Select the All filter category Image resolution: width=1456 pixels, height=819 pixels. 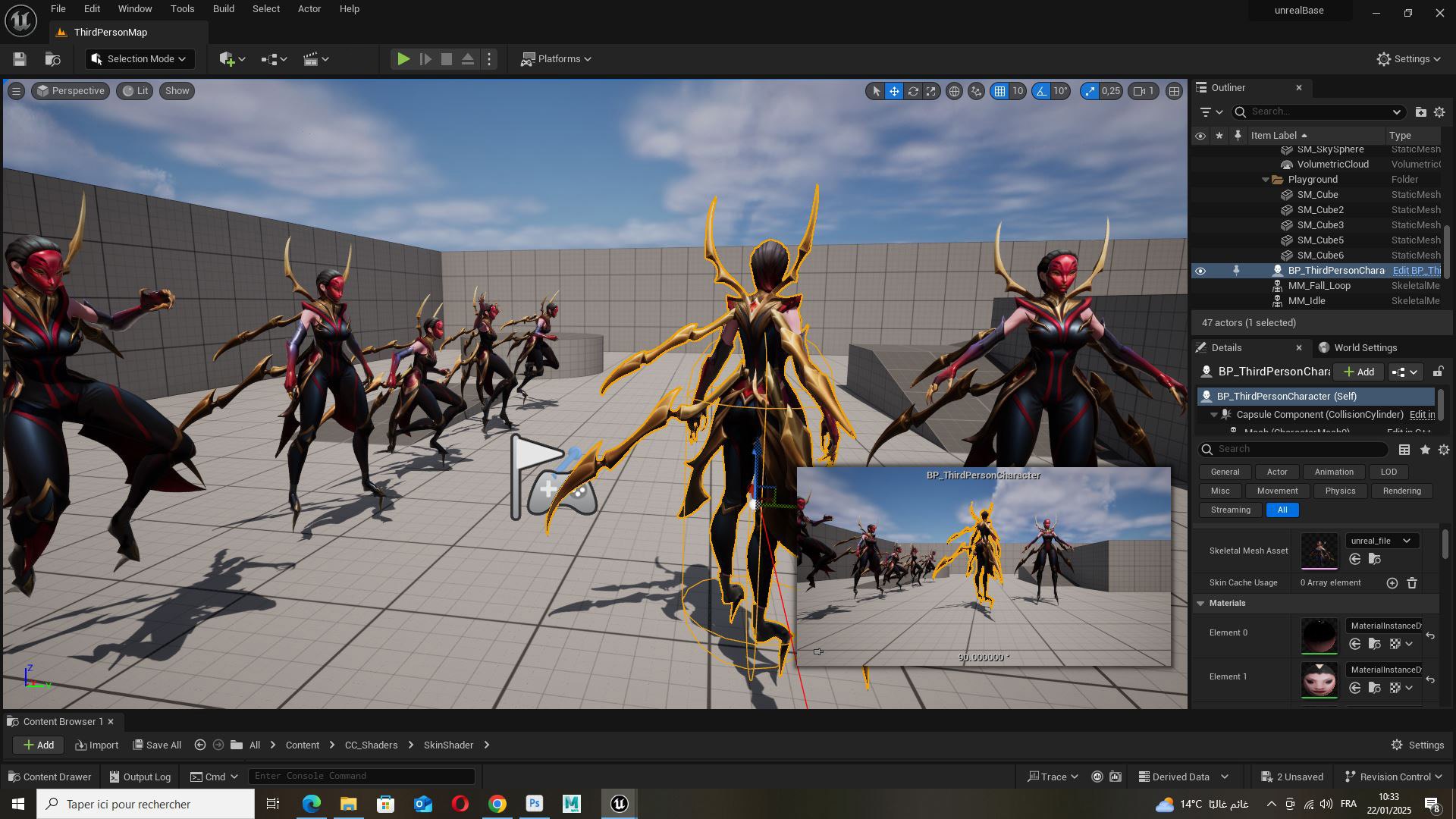pyautogui.click(x=1282, y=510)
